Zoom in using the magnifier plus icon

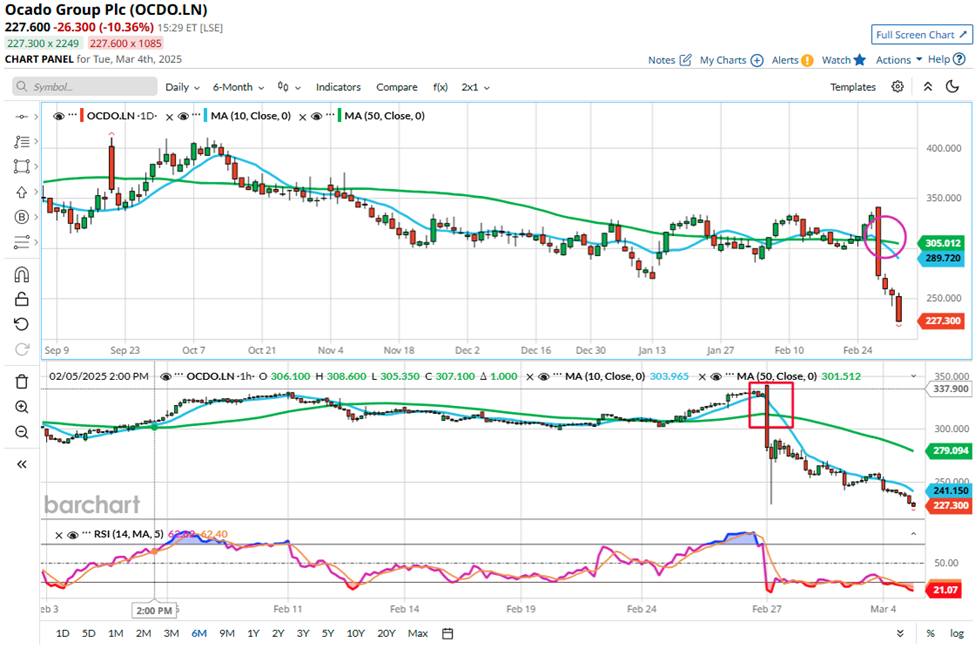click(x=21, y=407)
